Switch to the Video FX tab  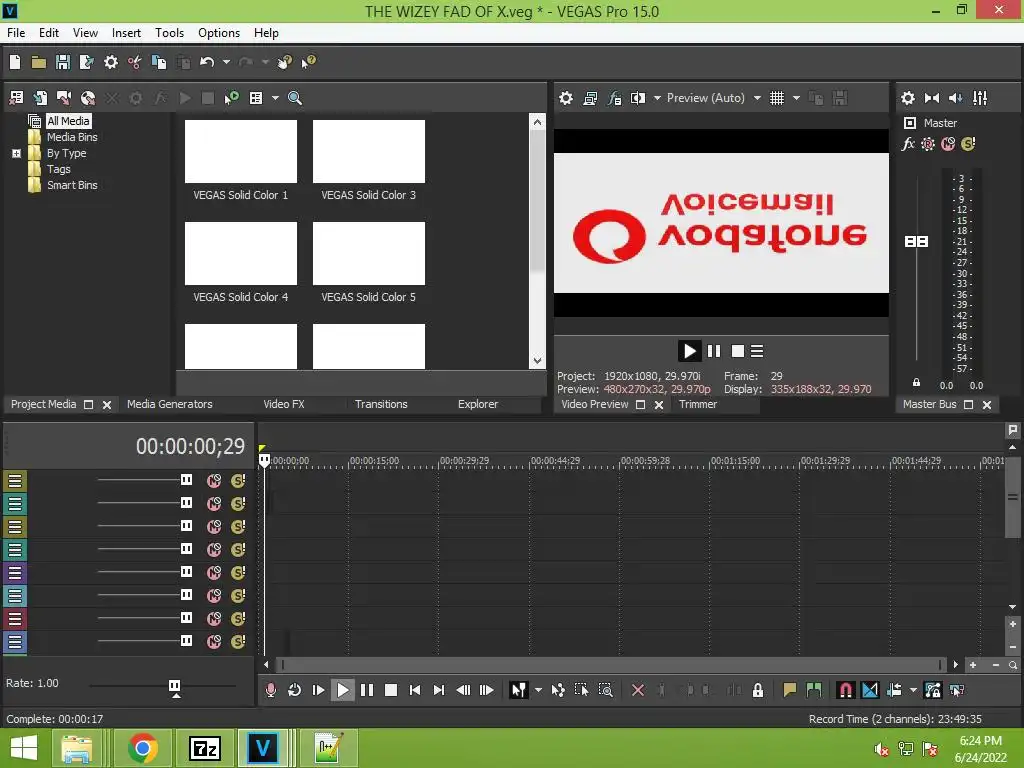tap(284, 404)
